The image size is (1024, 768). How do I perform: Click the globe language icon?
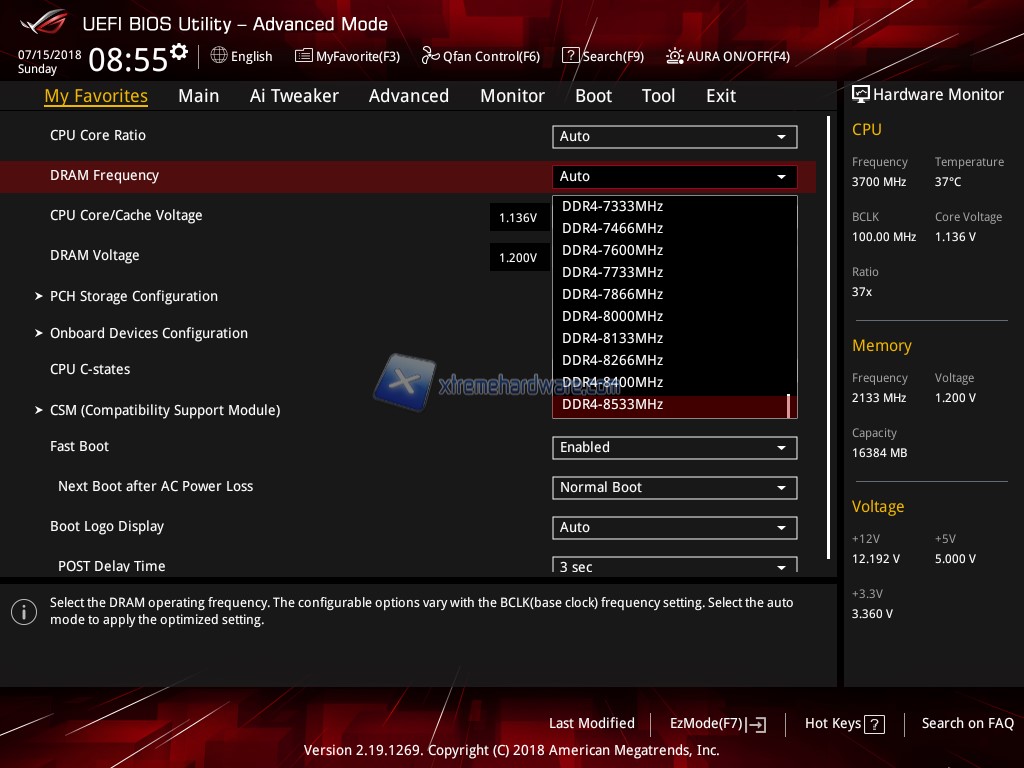[219, 56]
